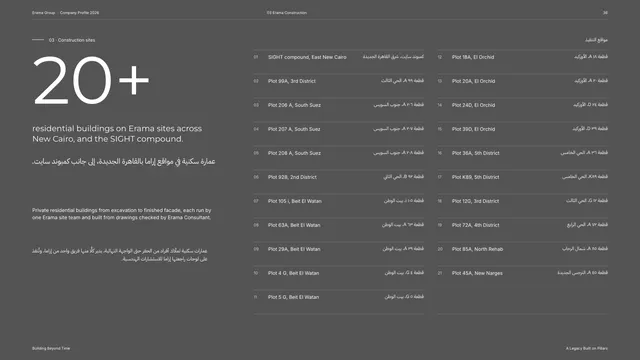The image size is (640, 360).
Task: Click 'Erama Group · Company Profile 2026' header text
Action: tap(65, 13)
